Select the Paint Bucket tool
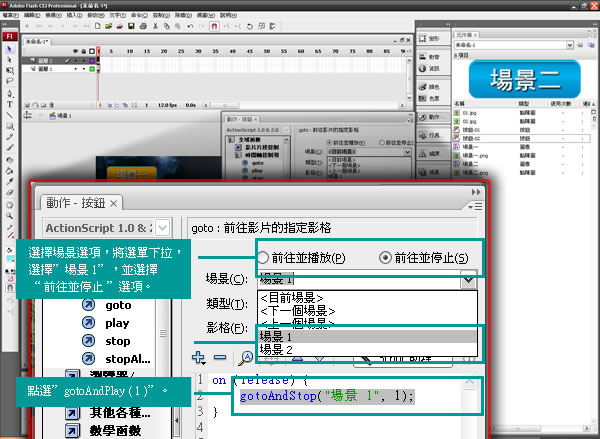 tap(10, 171)
